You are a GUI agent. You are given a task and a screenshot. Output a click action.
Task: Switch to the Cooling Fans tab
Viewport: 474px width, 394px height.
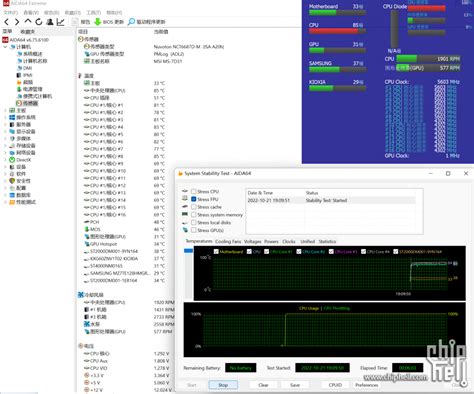click(x=228, y=241)
